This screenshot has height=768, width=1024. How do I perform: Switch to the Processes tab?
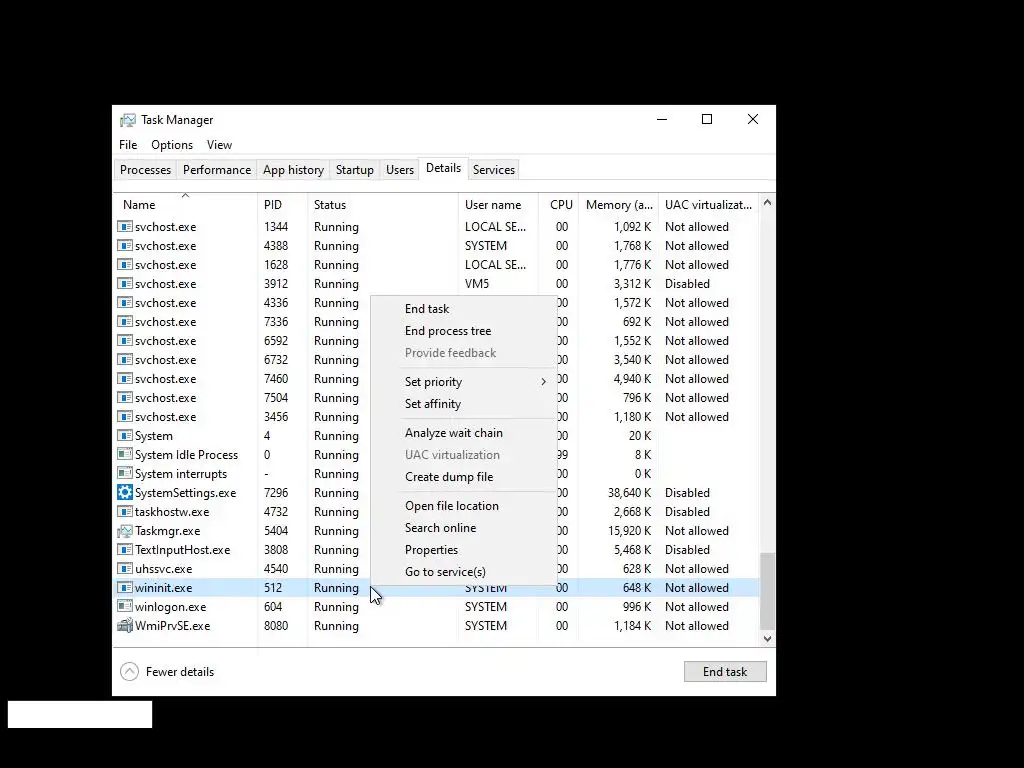[x=145, y=170]
